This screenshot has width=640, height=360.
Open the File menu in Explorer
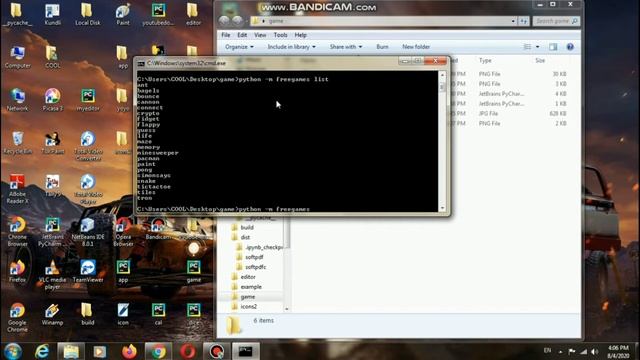[226, 35]
